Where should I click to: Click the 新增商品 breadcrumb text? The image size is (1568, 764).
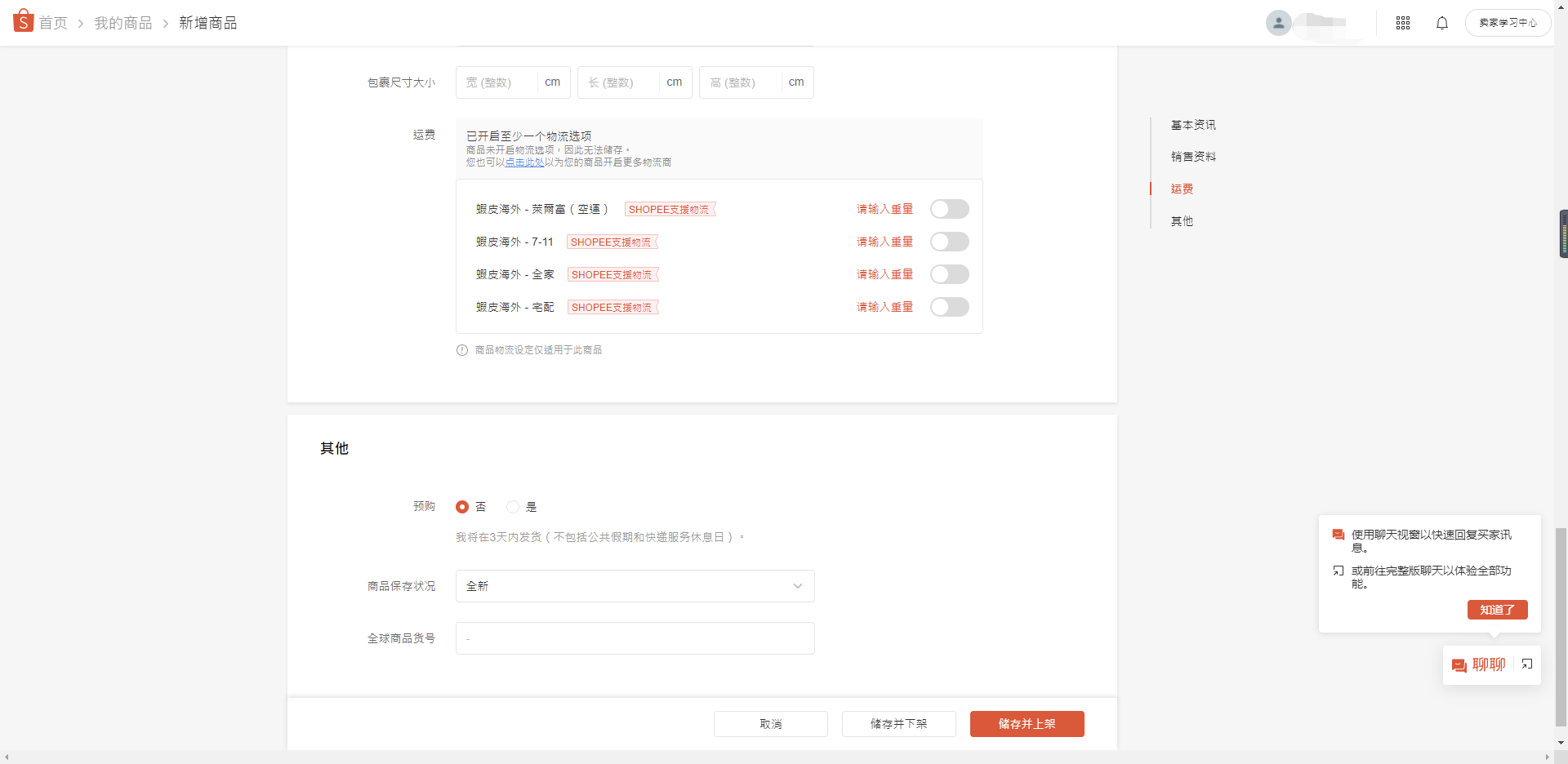click(208, 23)
